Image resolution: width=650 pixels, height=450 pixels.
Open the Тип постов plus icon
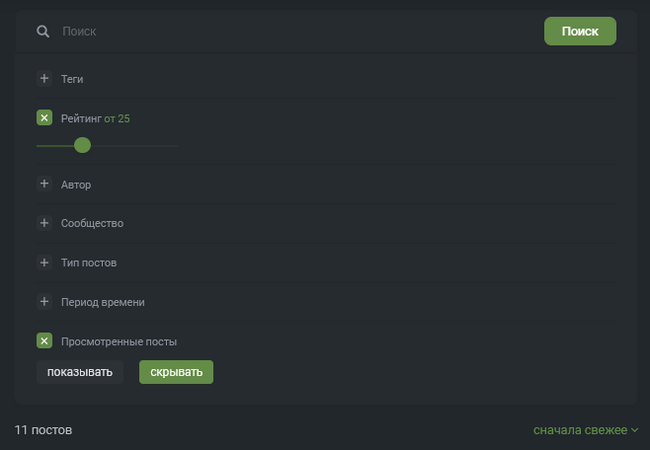coord(44,262)
